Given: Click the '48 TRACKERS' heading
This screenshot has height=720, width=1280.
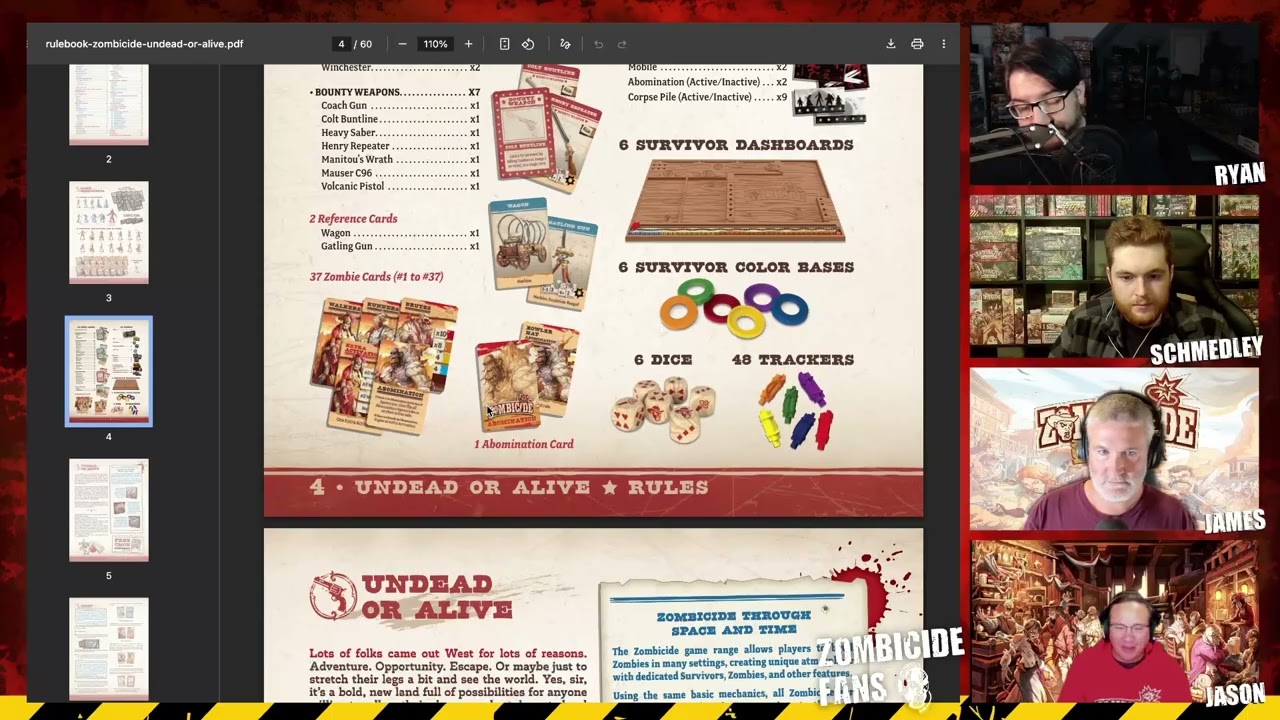Looking at the screenshot, I should click(x=793, y=359).
